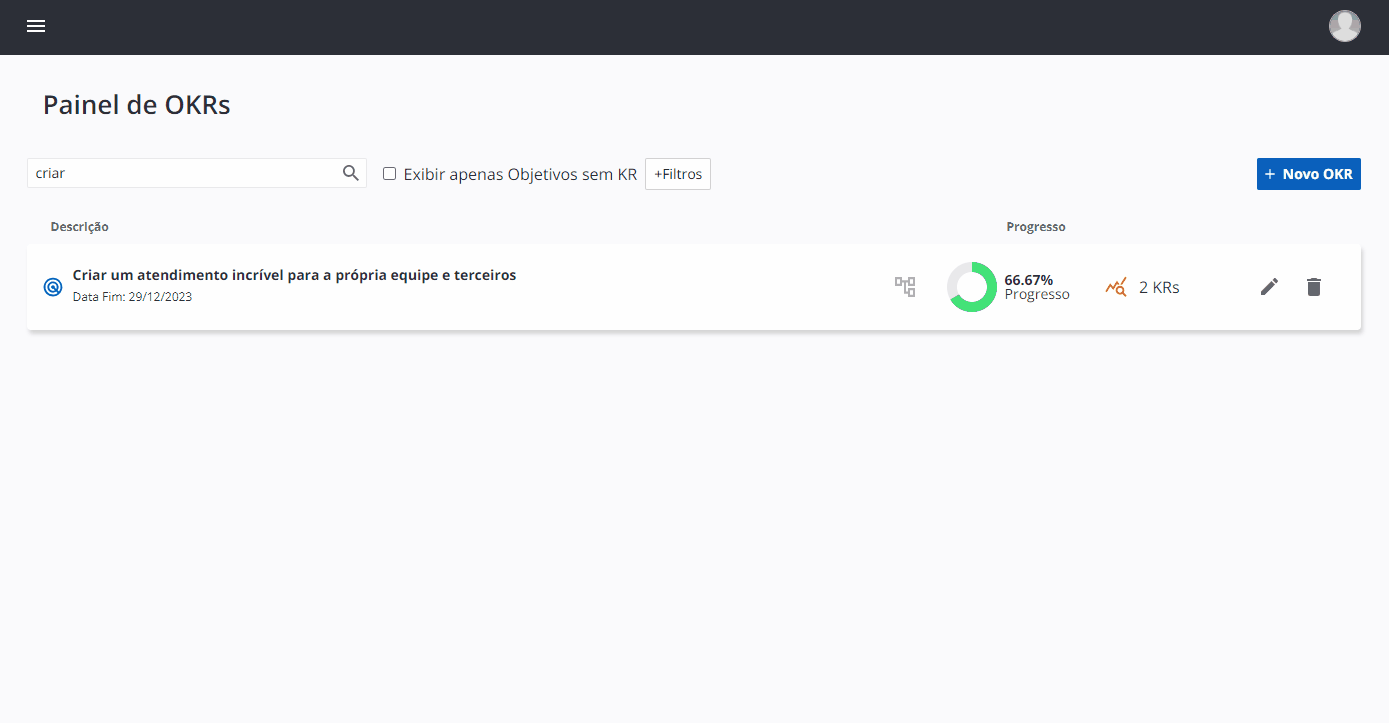The width and height of the screenshot is (1389, 723).
Task: Open the 'Criar um atendimento incrível' objective title
Action: (x=294, y=275)
